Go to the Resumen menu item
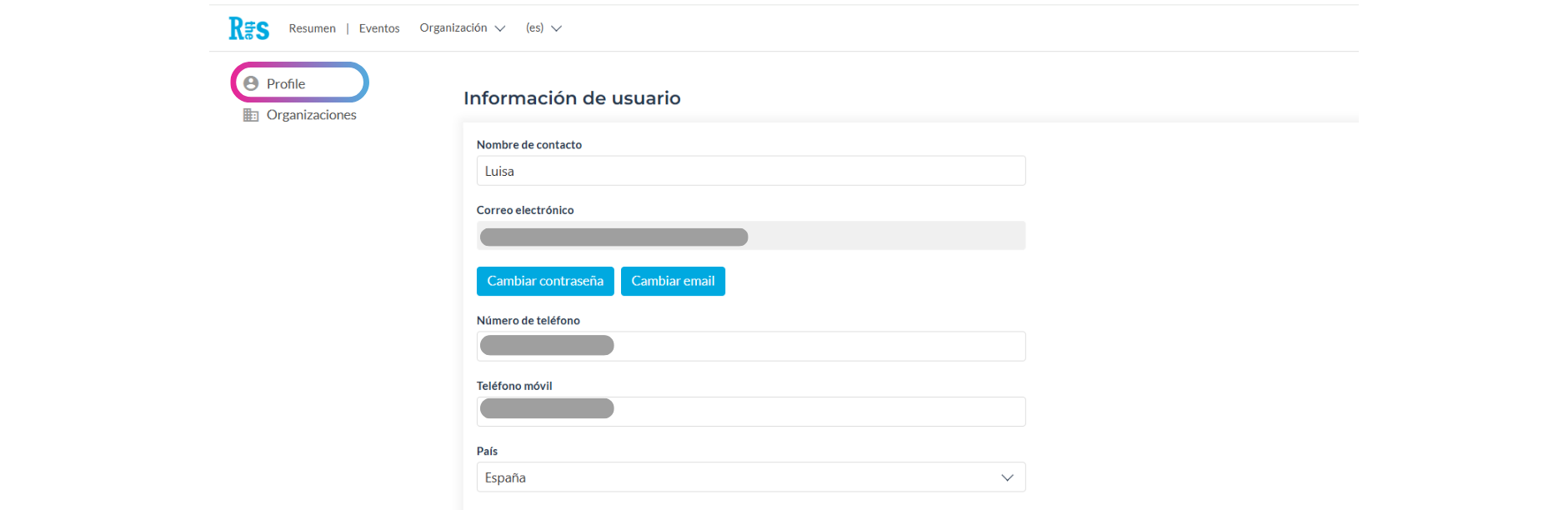1568x510 pixels. point(313,28)
